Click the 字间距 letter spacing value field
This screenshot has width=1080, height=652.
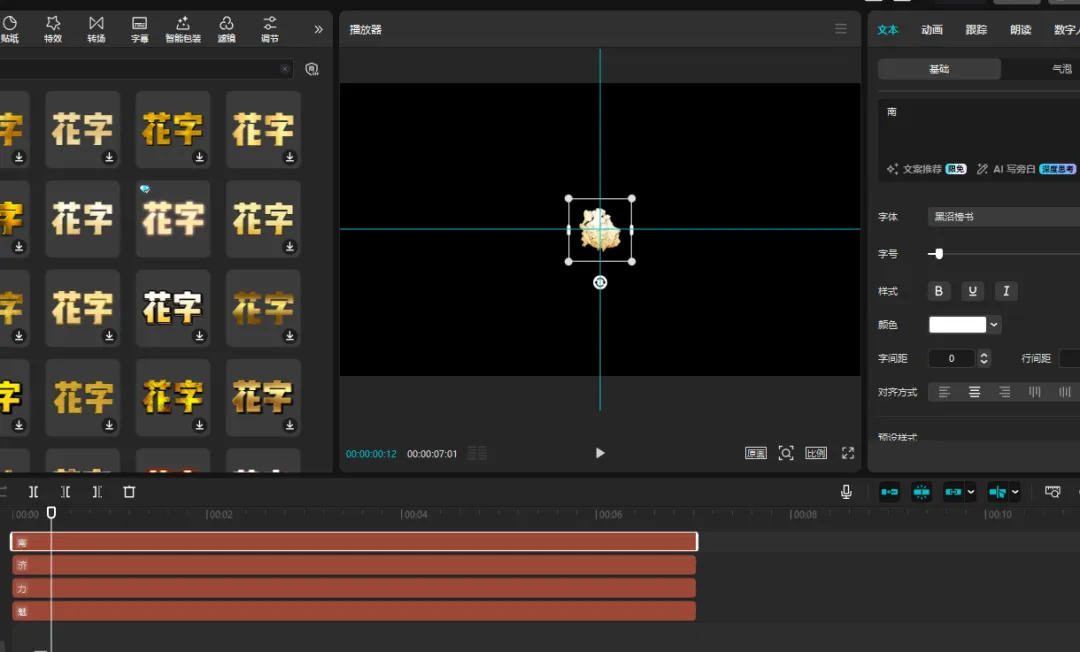tap(951, 358)
